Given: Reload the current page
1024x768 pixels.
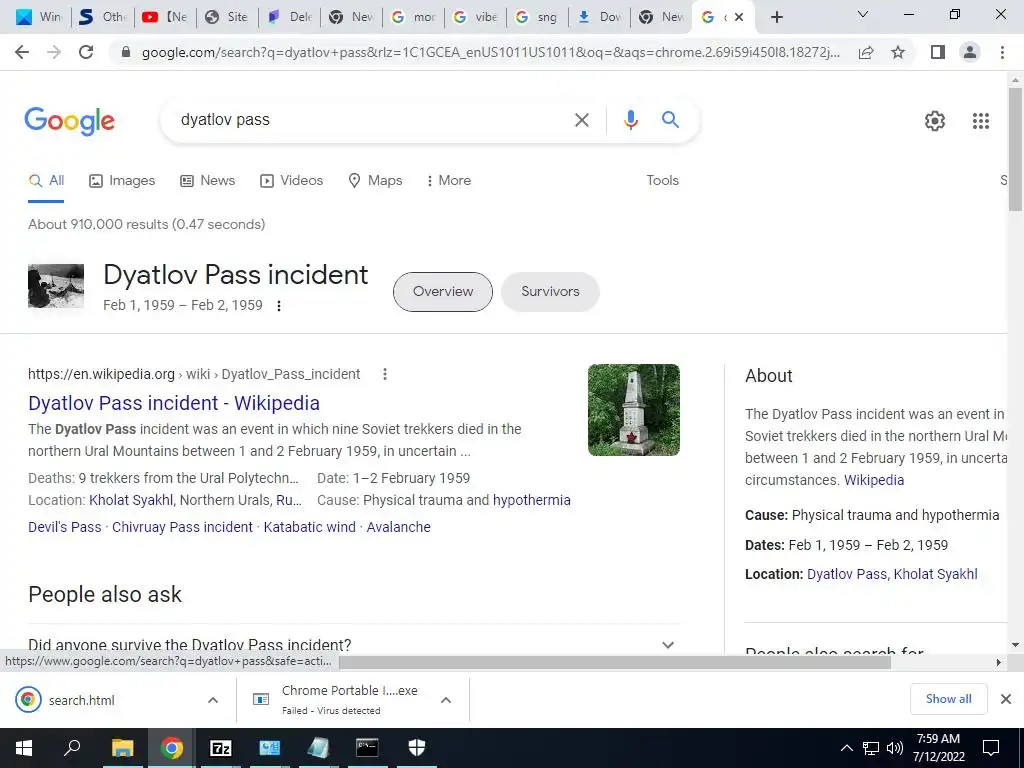Looking at the screenshot, I should coord(86,52).
